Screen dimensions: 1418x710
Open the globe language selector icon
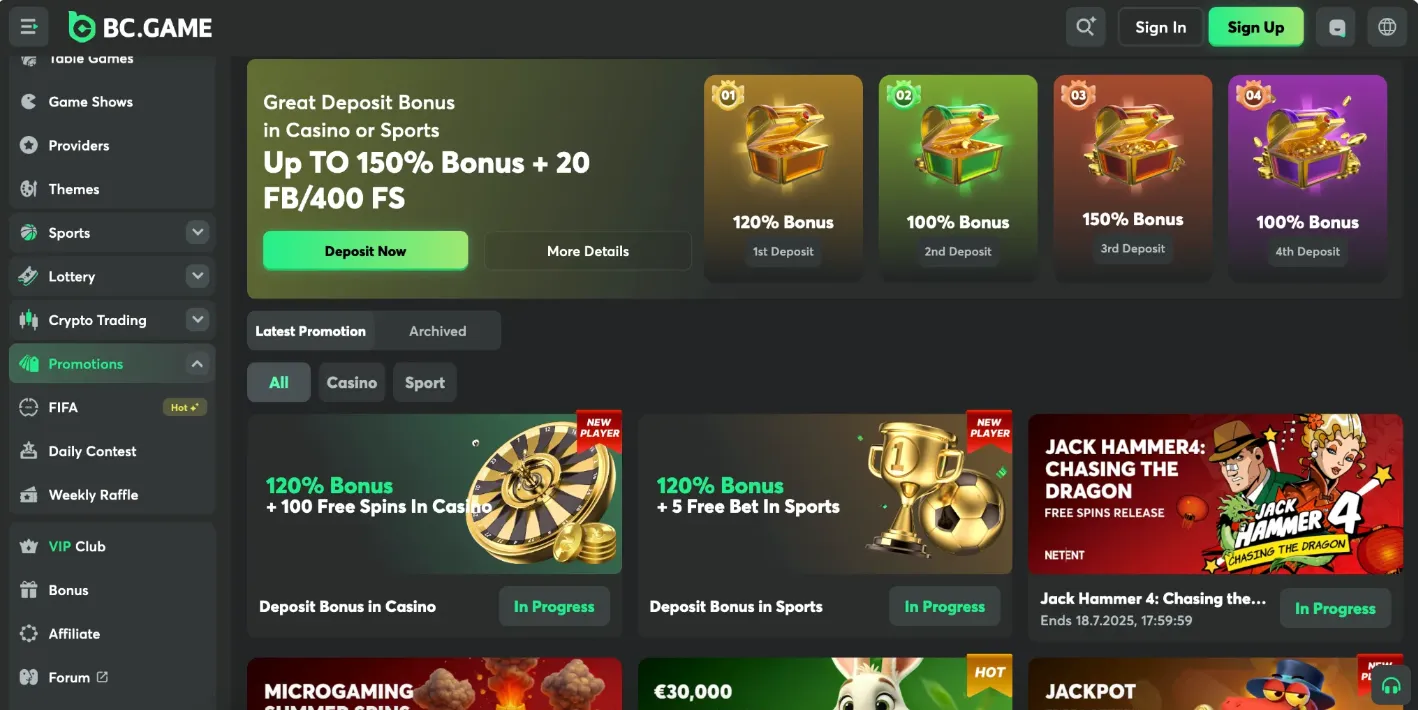(x=1387, y=27)
